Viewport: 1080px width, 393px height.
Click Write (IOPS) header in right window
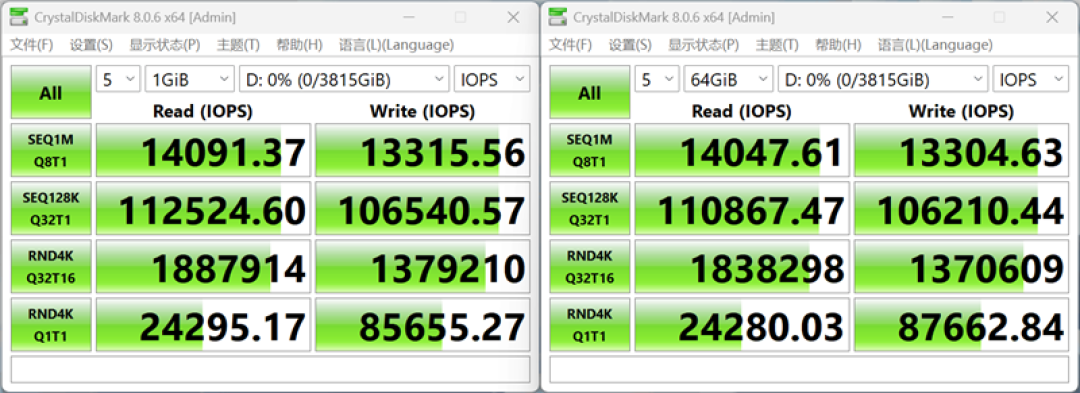coord(961,111)
